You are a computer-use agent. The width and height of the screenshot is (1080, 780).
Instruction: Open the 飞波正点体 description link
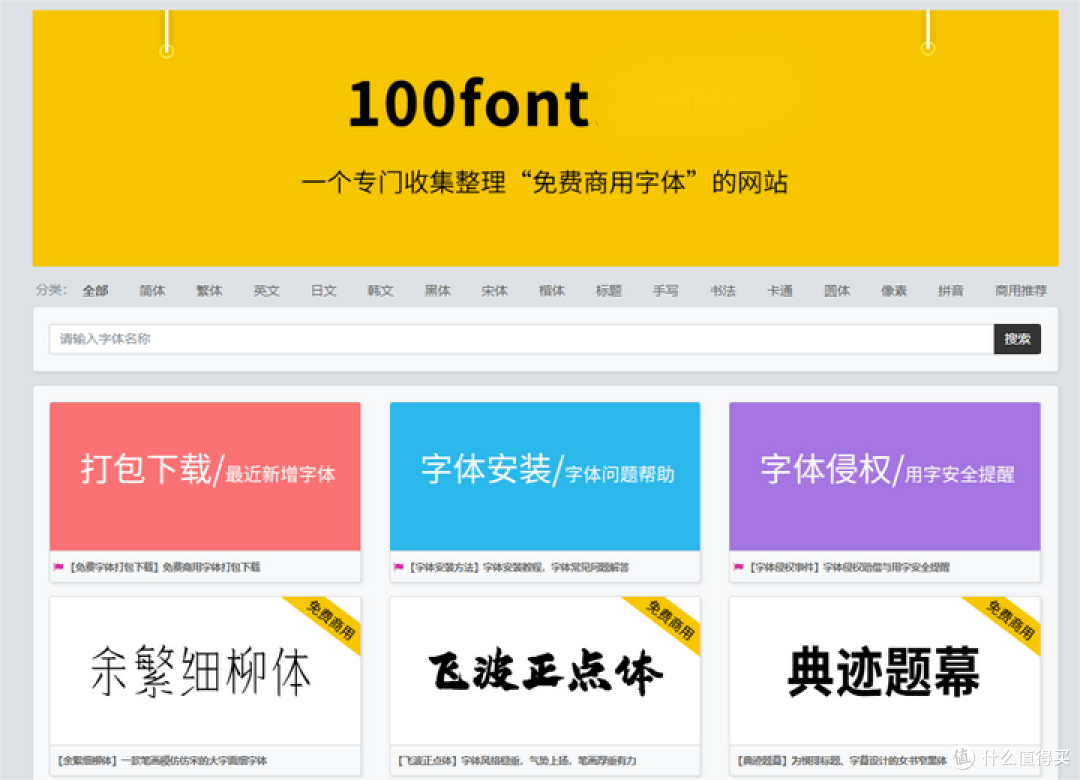tap(517, 761)
